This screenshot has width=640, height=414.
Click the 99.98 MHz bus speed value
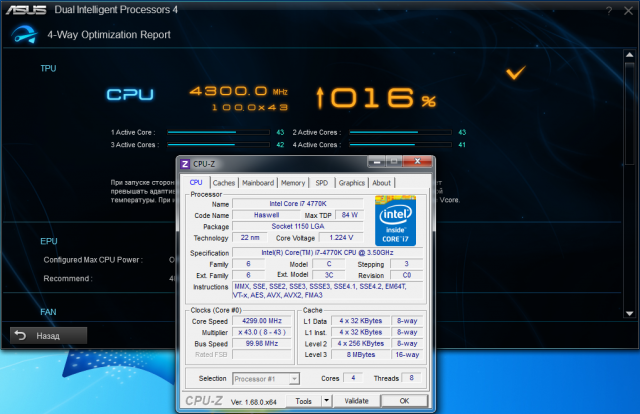point(262,343)
